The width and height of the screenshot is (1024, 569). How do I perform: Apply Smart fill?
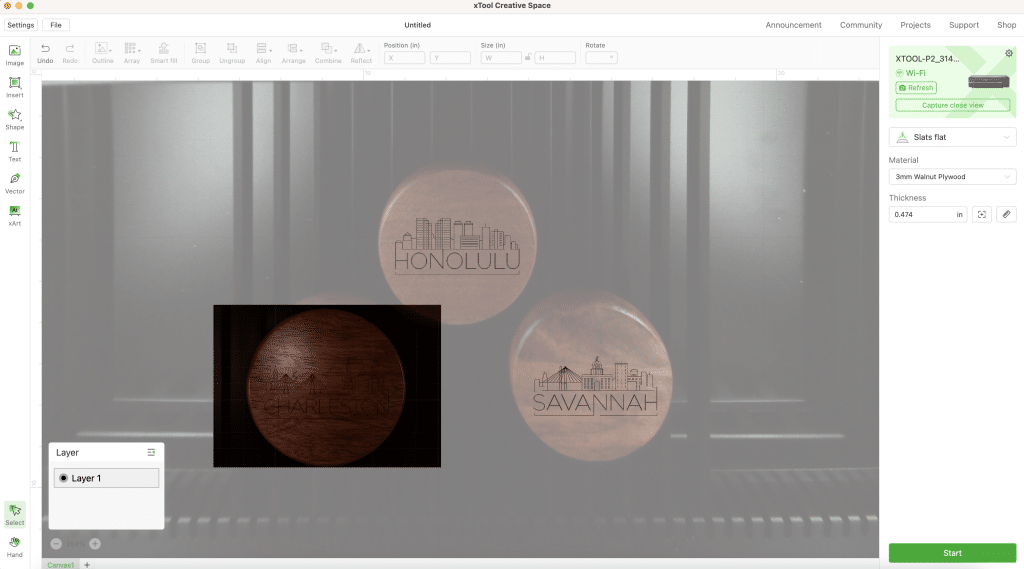(163, 53)
